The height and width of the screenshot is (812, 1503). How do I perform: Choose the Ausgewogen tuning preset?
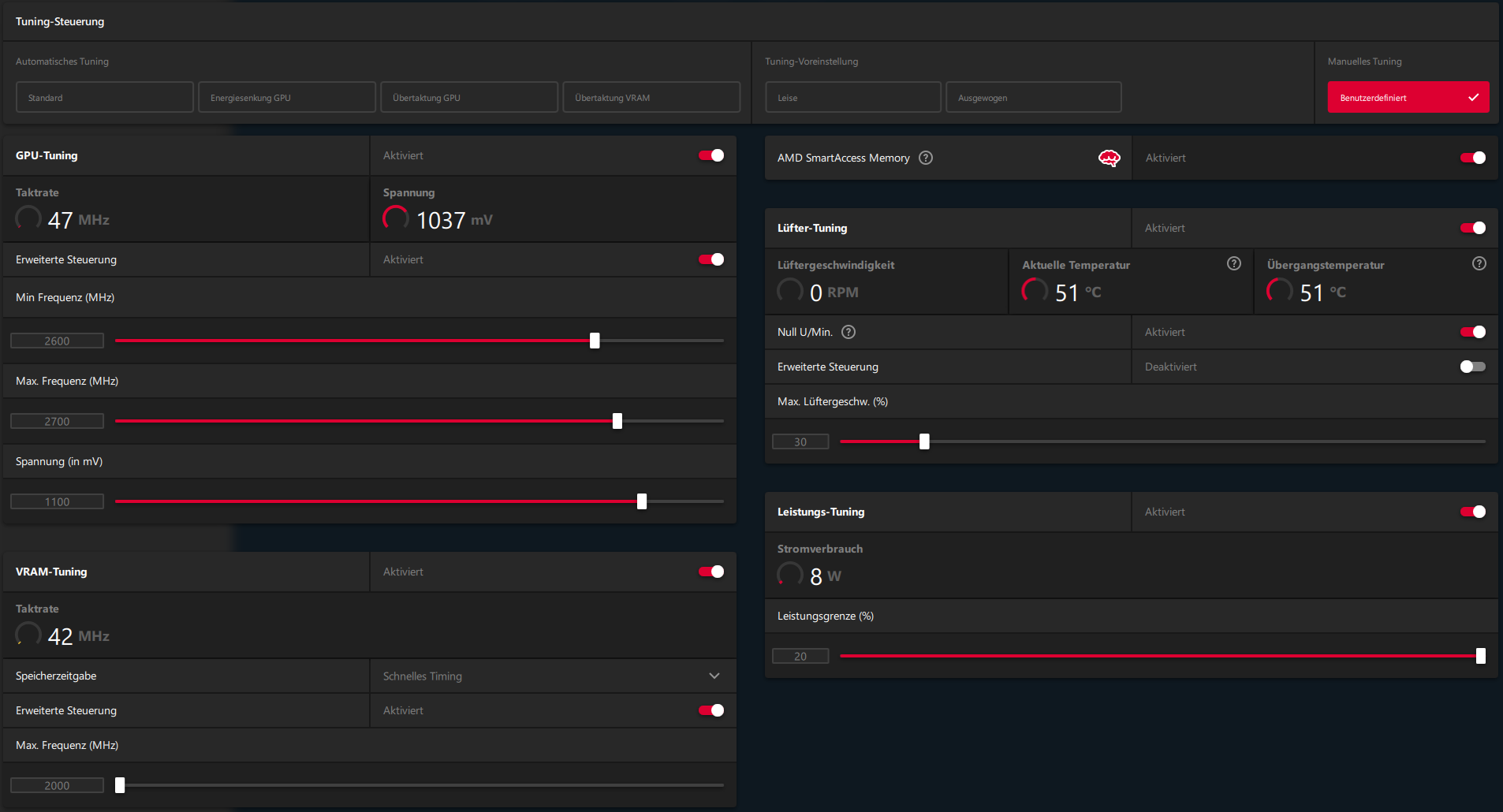tap(1034, 97)
